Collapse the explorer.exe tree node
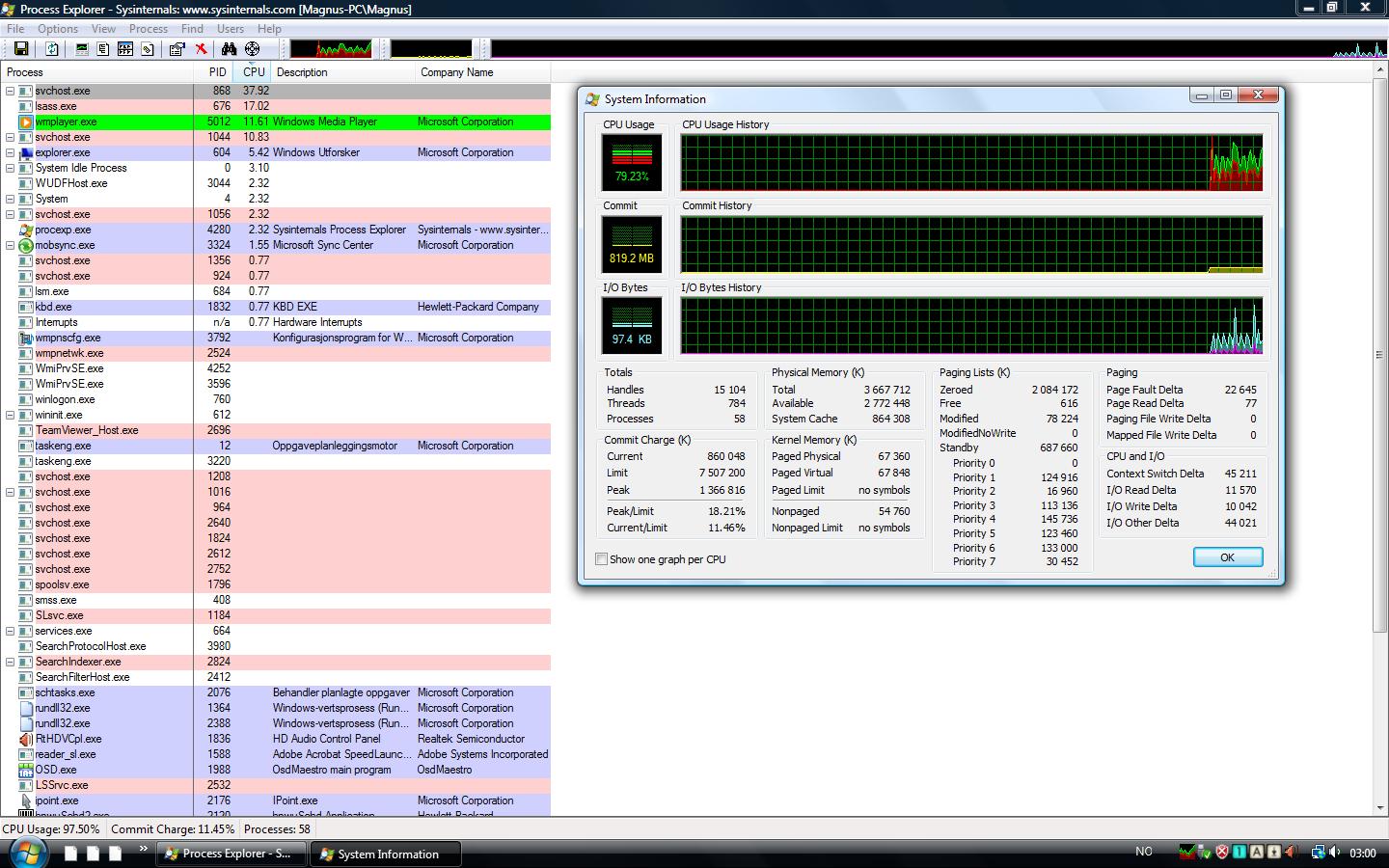The image size is (1389, 868). click(11, 152)
